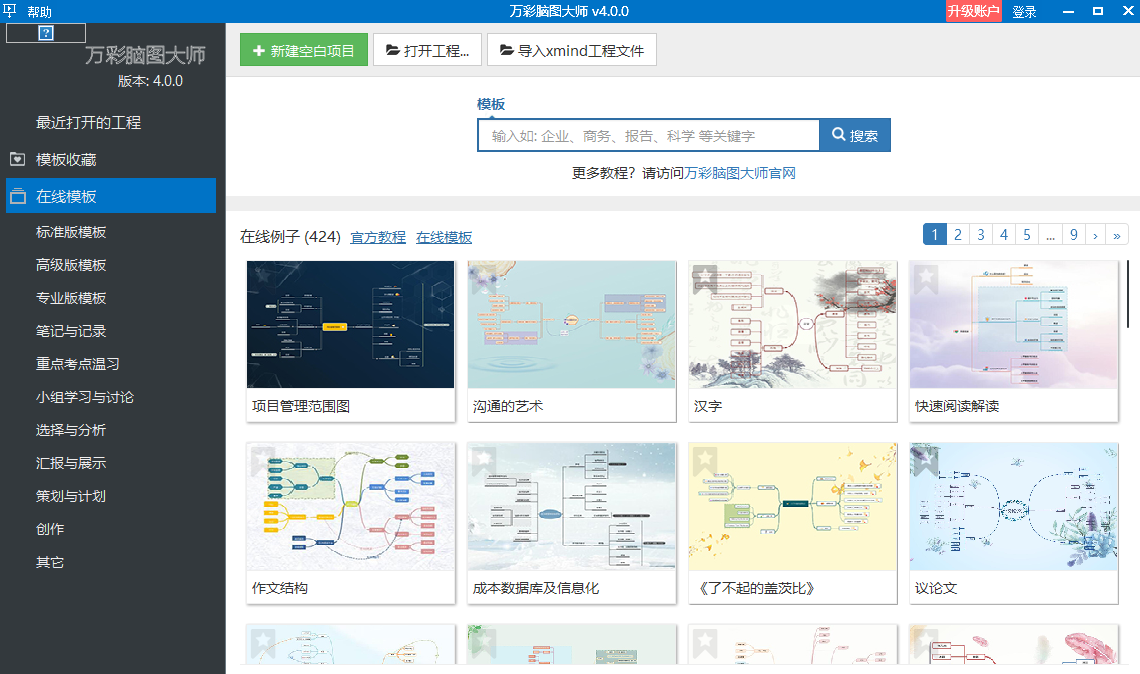The image size is (1140, 674).
Task: Jump to the last page arrow
Action: pyautogui.click(x=1117, y=235)
